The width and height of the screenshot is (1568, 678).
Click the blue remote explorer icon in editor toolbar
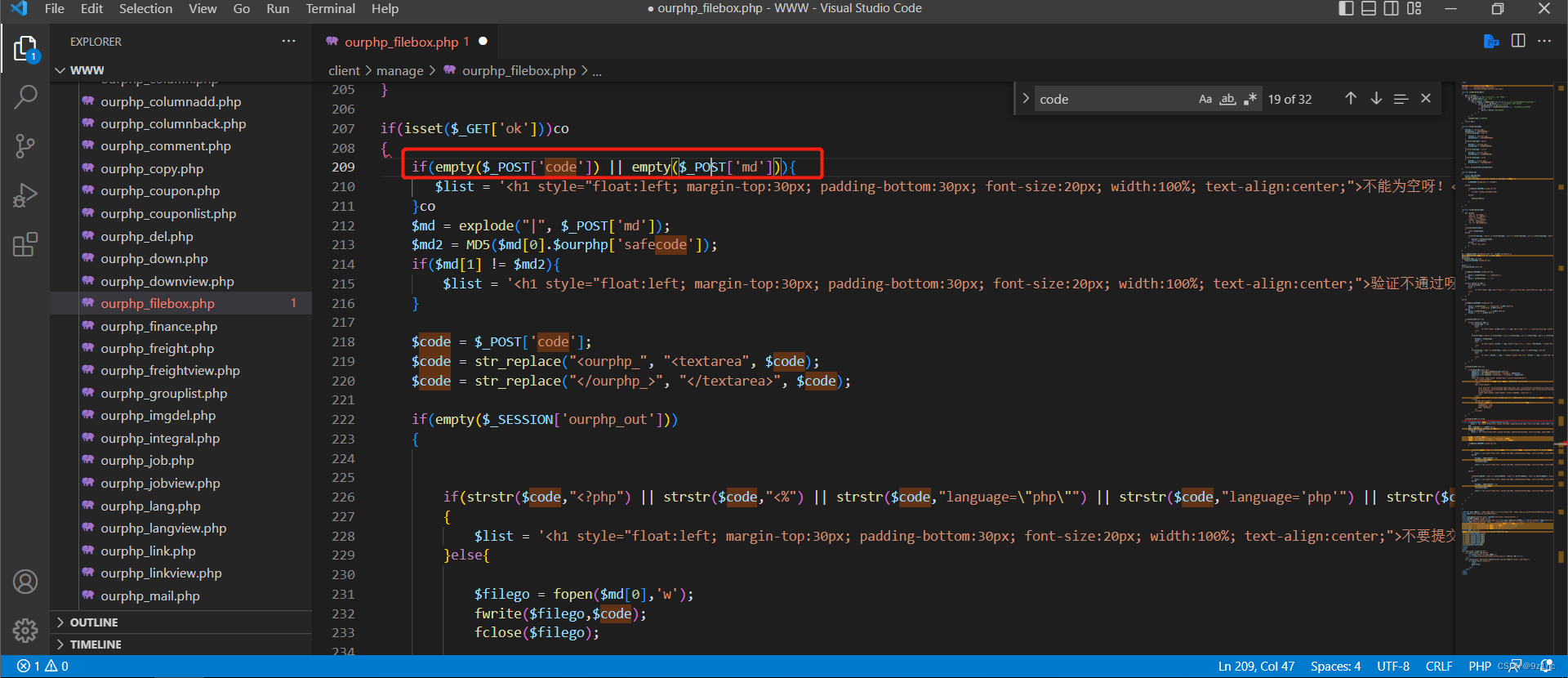pyautogui.click(x=1491, y=41)
